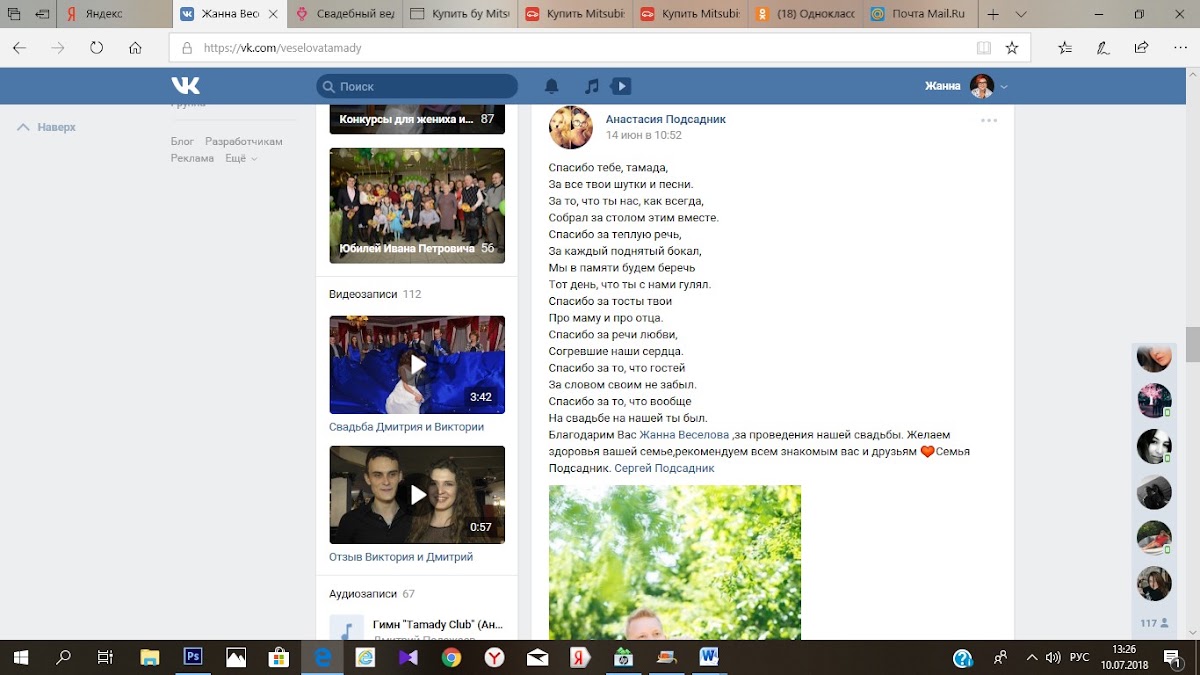Screen dimensions: 1200x675
Task: Open post timestamp 14 июн в 10:52
Action: click(644, 135)
